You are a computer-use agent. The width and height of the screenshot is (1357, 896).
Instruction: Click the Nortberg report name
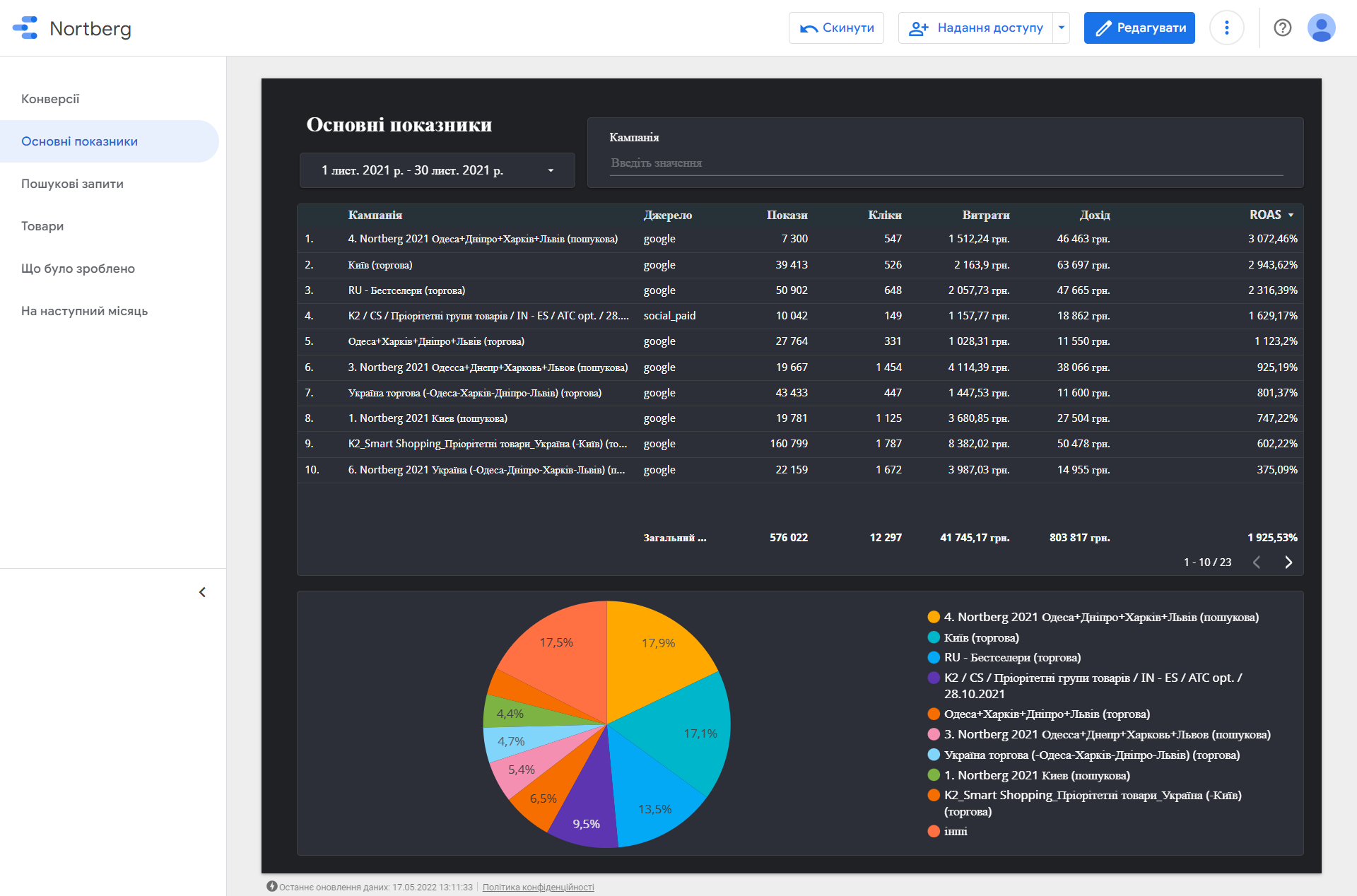(90, 28)
